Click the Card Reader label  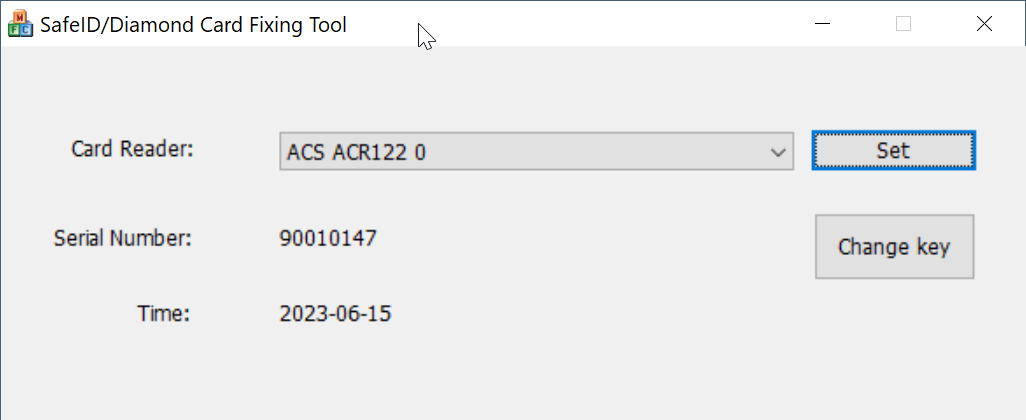point(131,149)
